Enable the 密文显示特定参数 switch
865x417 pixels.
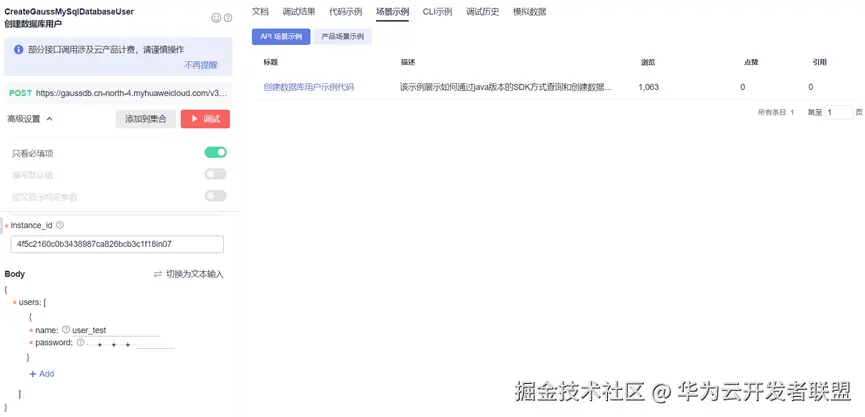216,196
